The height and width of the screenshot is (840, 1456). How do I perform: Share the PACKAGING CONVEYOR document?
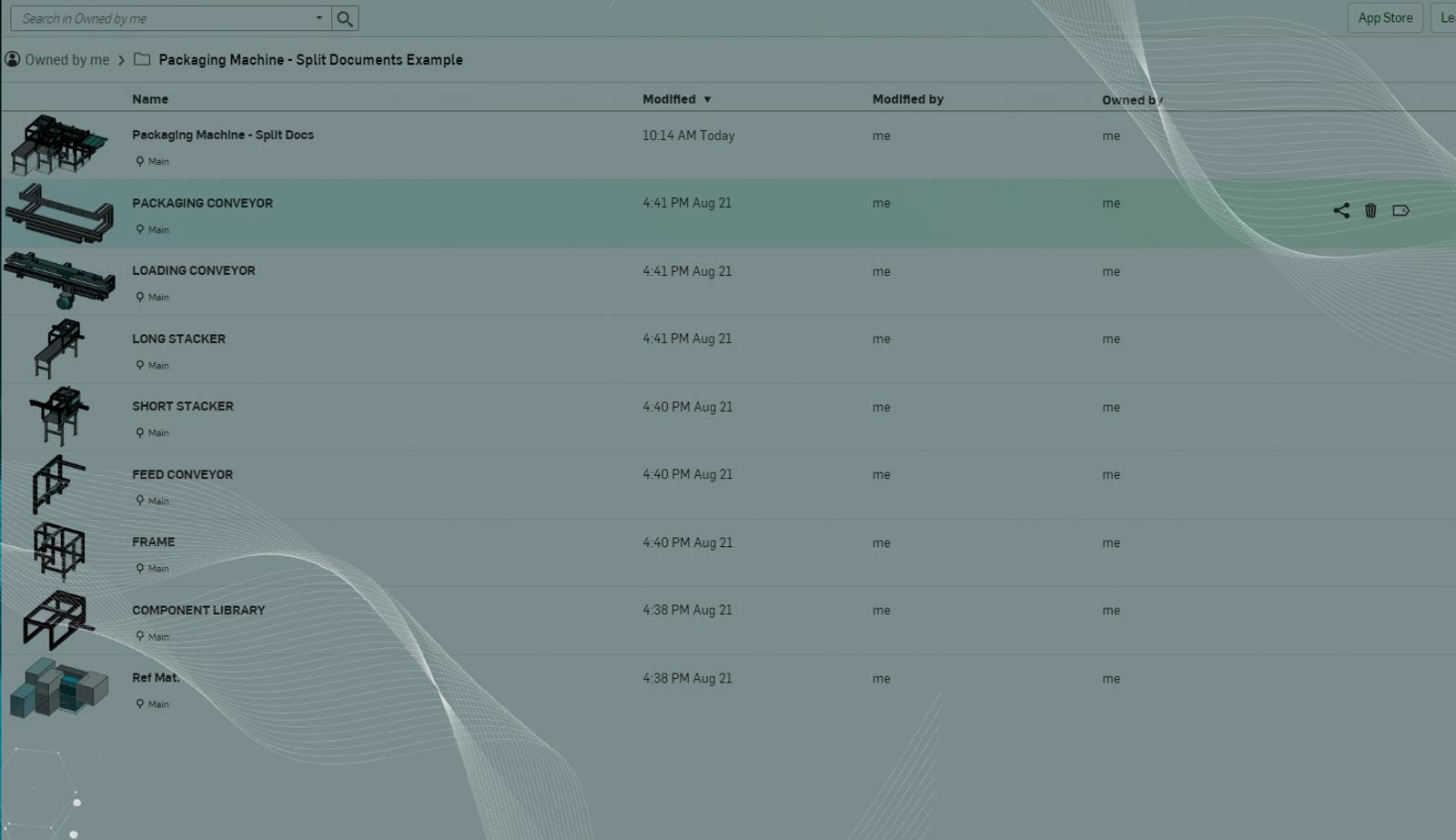click(1340, 210)
